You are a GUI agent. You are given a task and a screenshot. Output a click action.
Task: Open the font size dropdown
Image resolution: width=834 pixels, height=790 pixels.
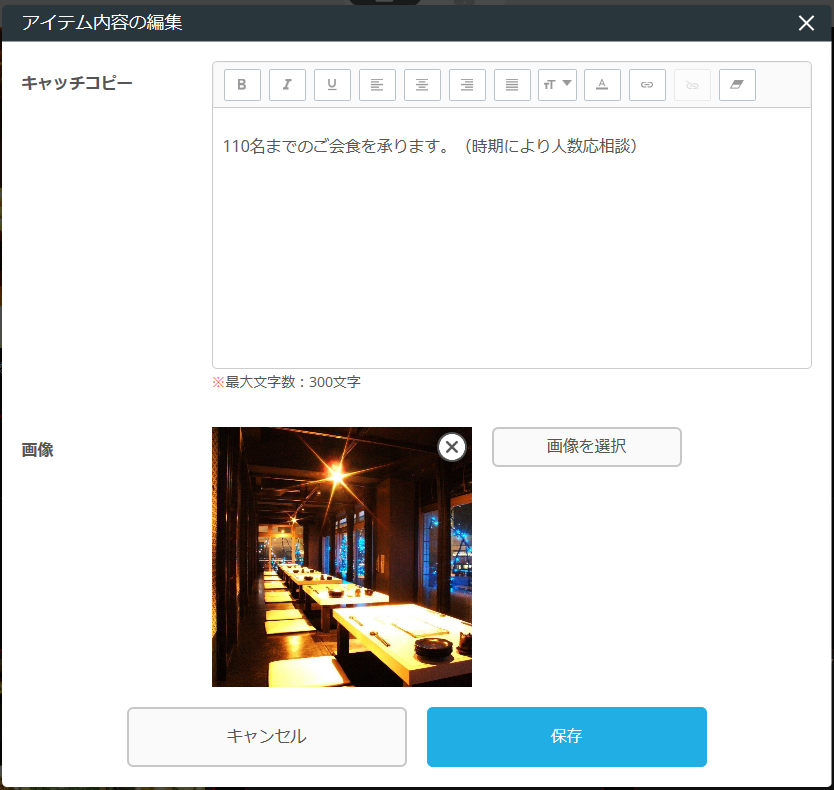point(557,84)
